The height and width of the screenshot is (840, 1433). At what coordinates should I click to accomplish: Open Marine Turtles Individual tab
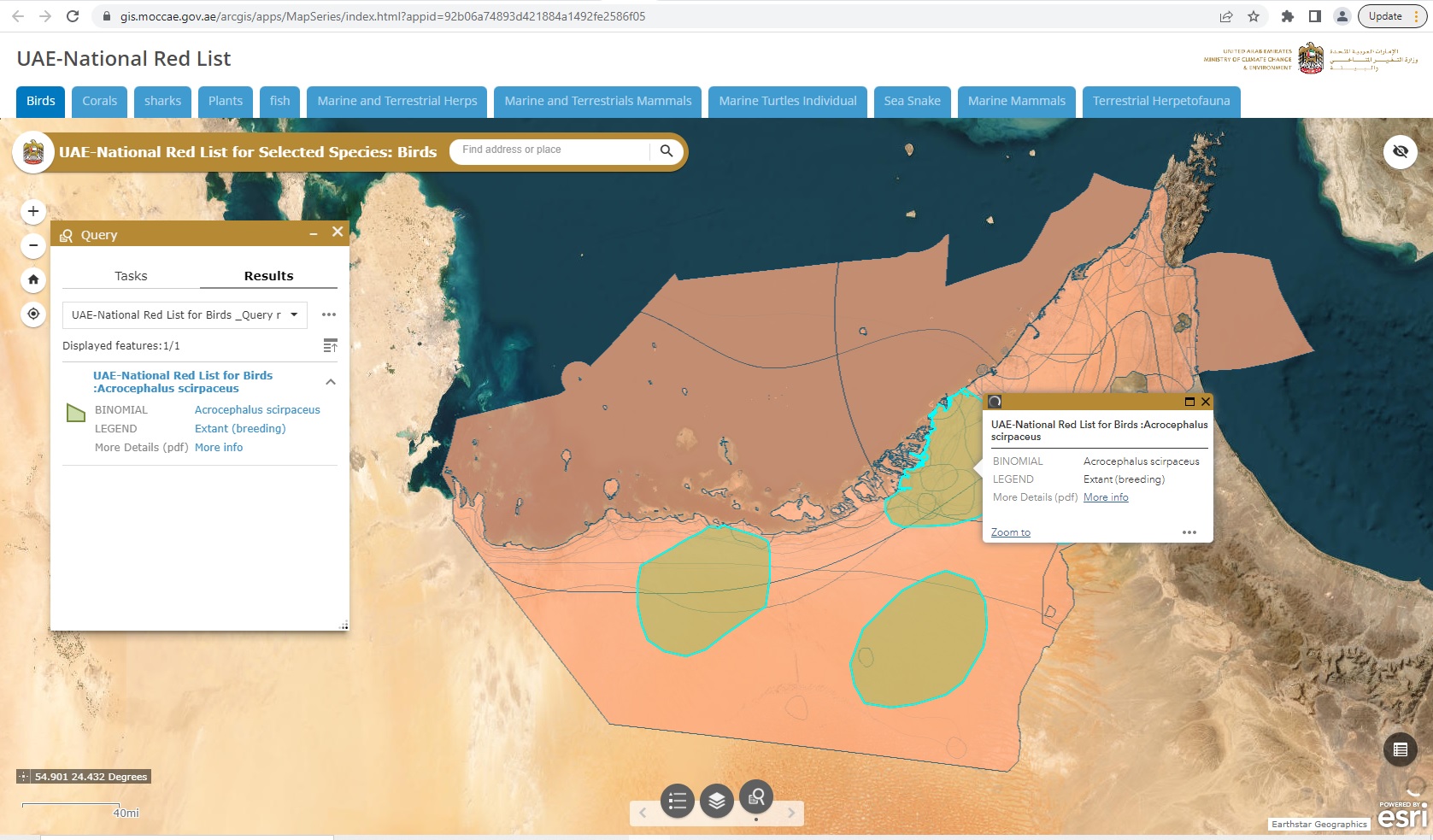[x=788, y=101]
